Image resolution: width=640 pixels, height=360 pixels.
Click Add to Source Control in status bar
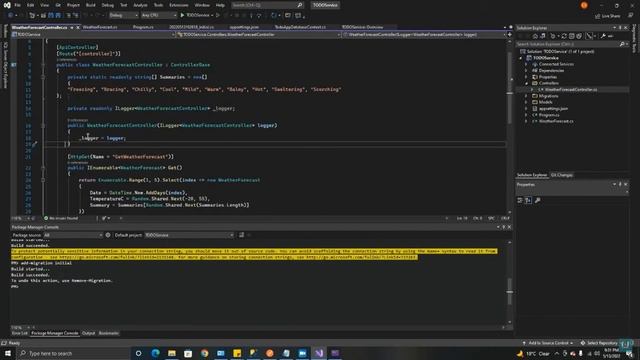pos(548,343)
